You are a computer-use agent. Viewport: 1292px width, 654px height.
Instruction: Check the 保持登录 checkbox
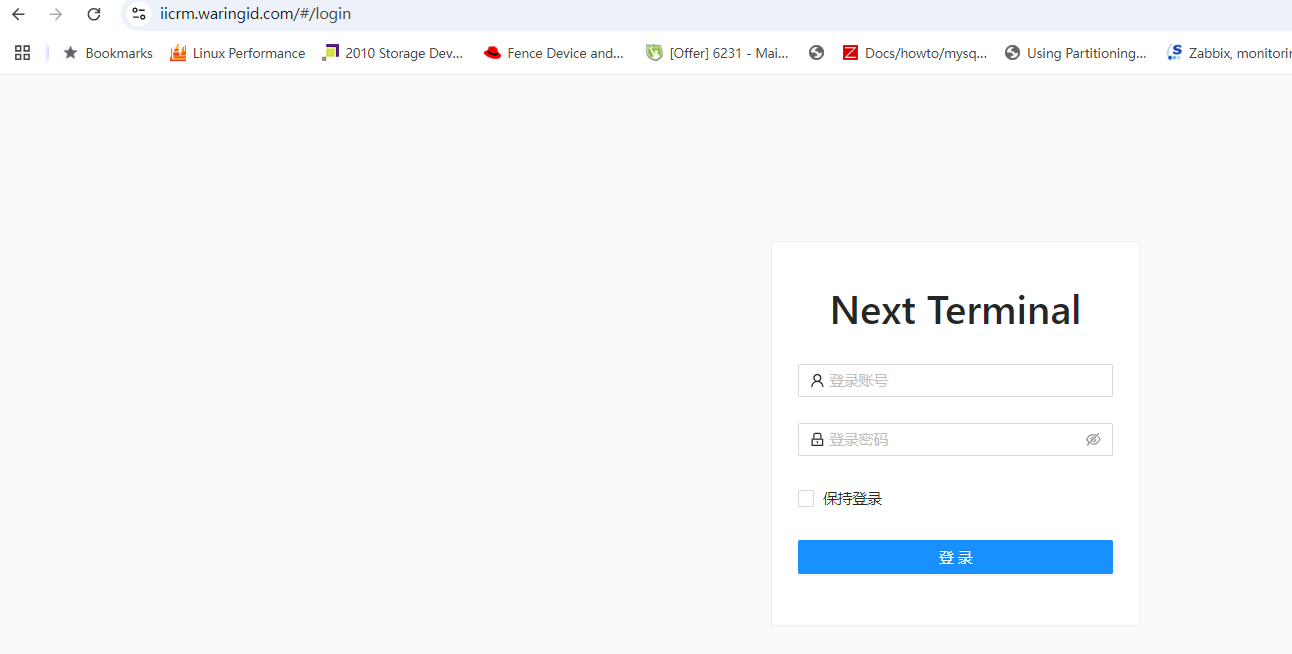pyautogui.click(x=806, y=499)
